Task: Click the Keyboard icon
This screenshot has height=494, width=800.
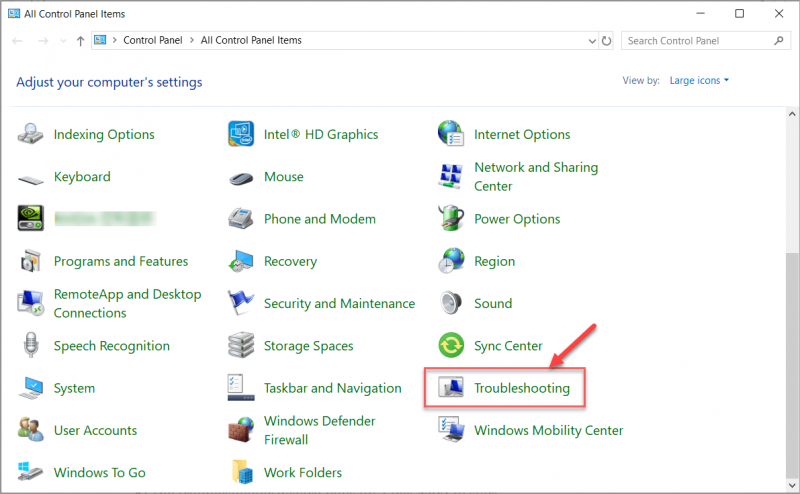Action: pos(30,179)
